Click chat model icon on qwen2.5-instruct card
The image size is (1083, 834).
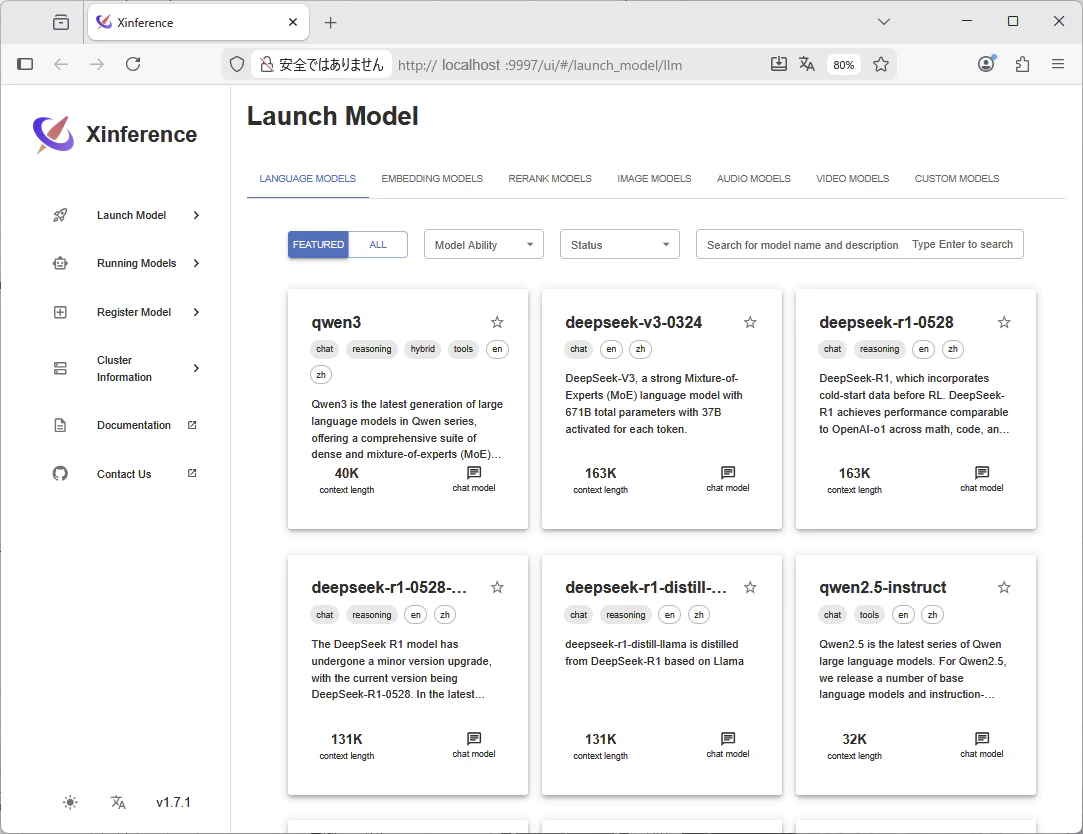tap(981, 738)
